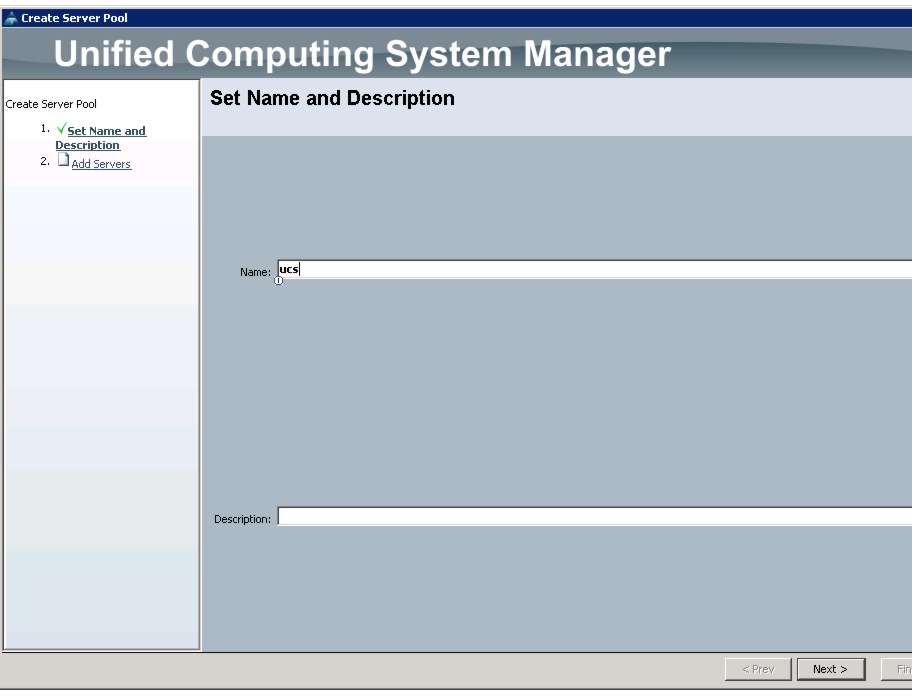Click the Set Name and Description page heading
Image resolution: width=912 pixels, height=697 pixels.
332,98
